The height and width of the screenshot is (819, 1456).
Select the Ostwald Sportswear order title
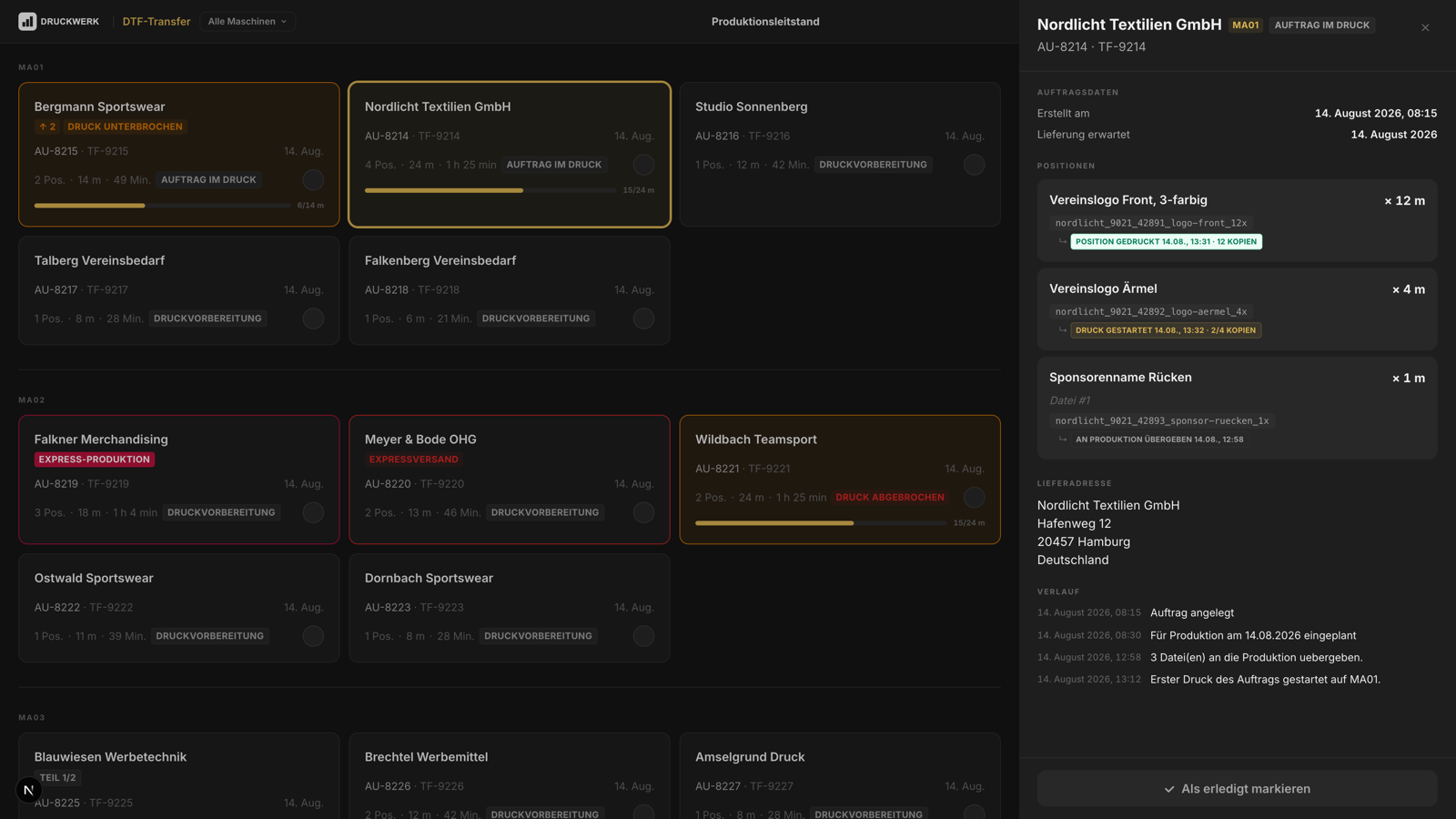(94, 578)
